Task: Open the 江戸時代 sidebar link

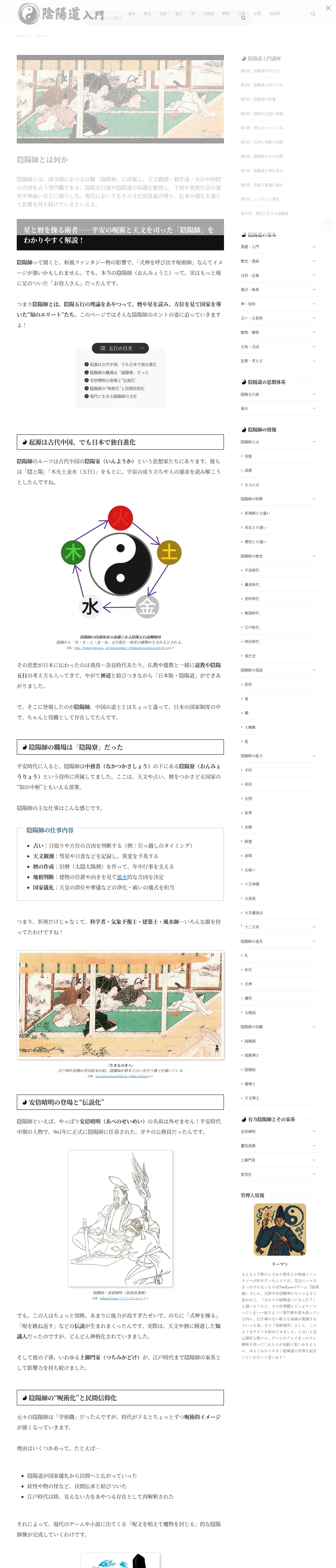Action: click(252, 627)
